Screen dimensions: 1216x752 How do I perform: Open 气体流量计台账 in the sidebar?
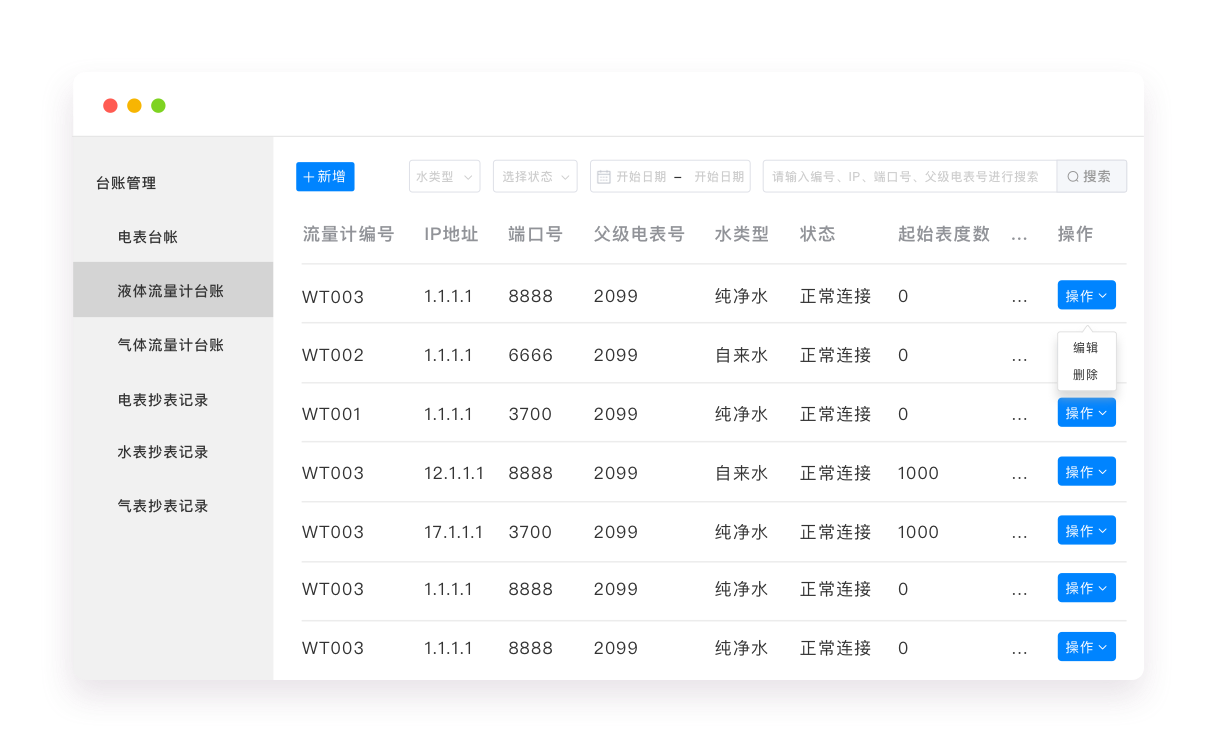[x=171, y=345]
